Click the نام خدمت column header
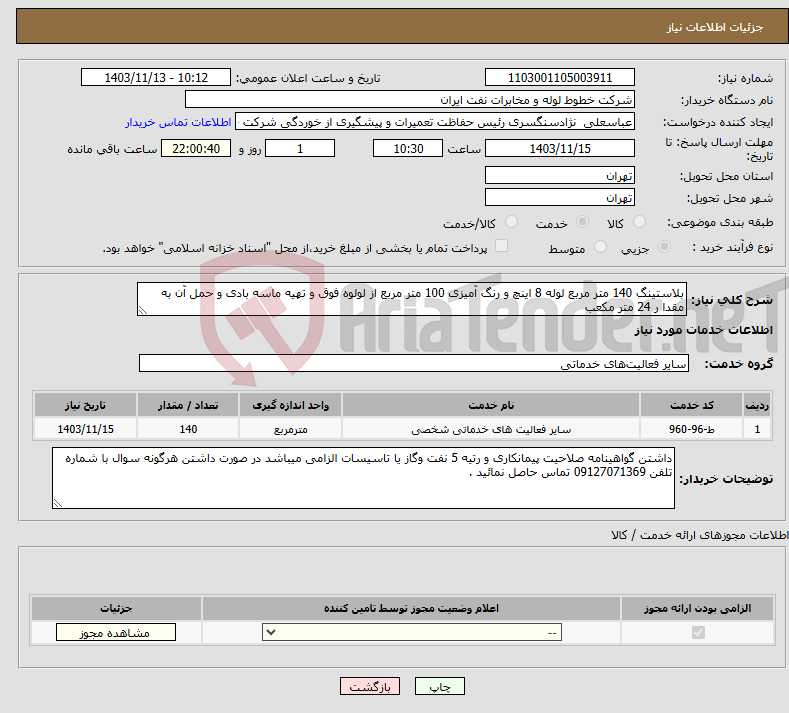 click(491, 405)
